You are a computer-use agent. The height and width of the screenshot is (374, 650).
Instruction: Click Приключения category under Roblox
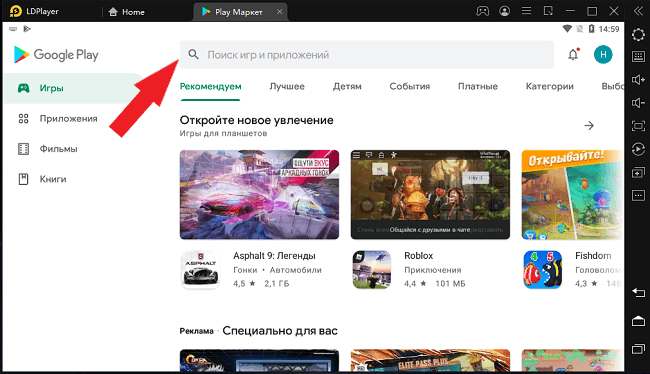point(433,270)
